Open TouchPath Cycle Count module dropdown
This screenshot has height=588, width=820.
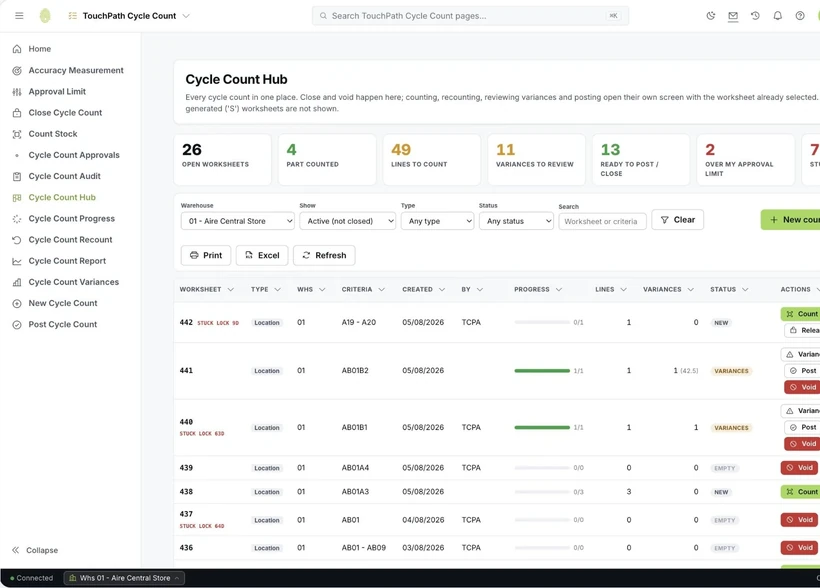(x=129, y=16)
